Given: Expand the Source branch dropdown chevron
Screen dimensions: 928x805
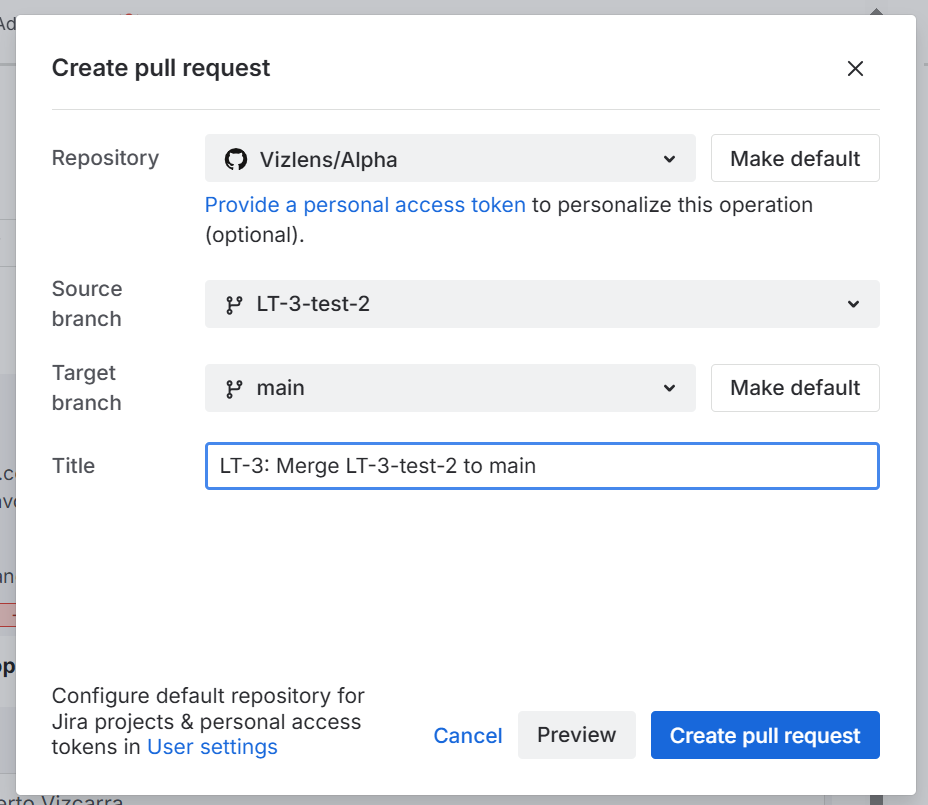Looking at the screenshot, I should click(x=853, y=304).
